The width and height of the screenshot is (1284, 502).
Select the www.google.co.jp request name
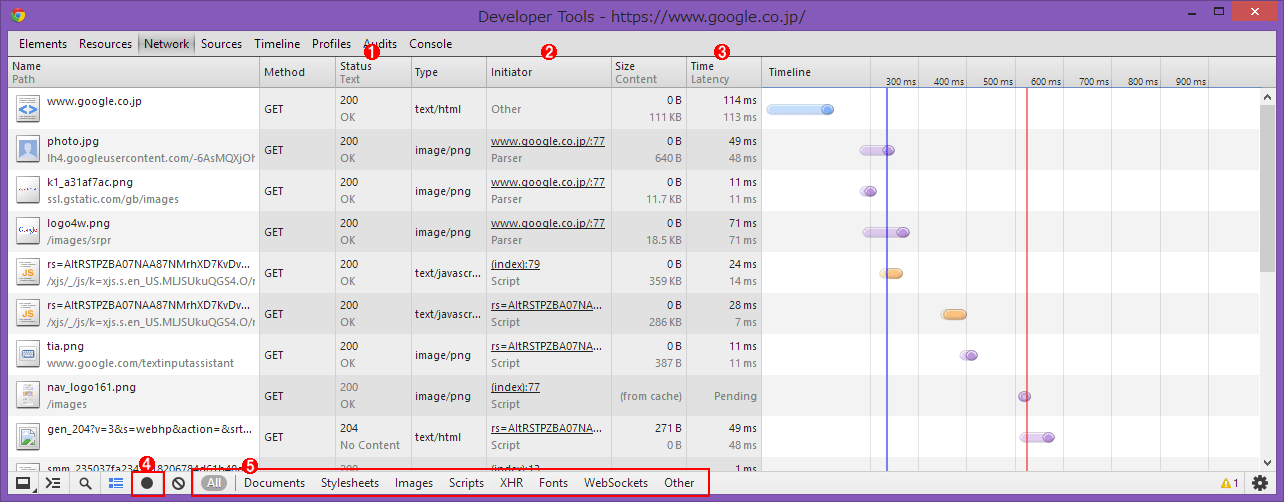94,101
